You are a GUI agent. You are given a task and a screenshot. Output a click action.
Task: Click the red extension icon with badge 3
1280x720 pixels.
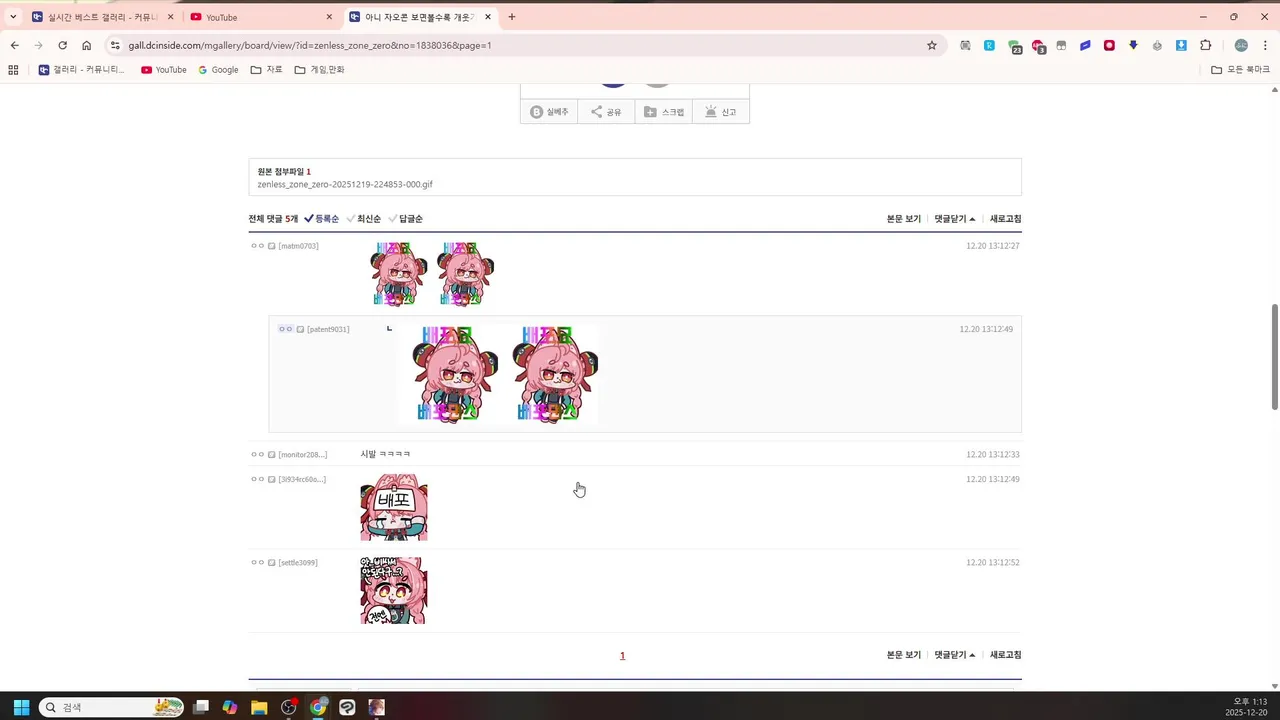click(1038, 46)
